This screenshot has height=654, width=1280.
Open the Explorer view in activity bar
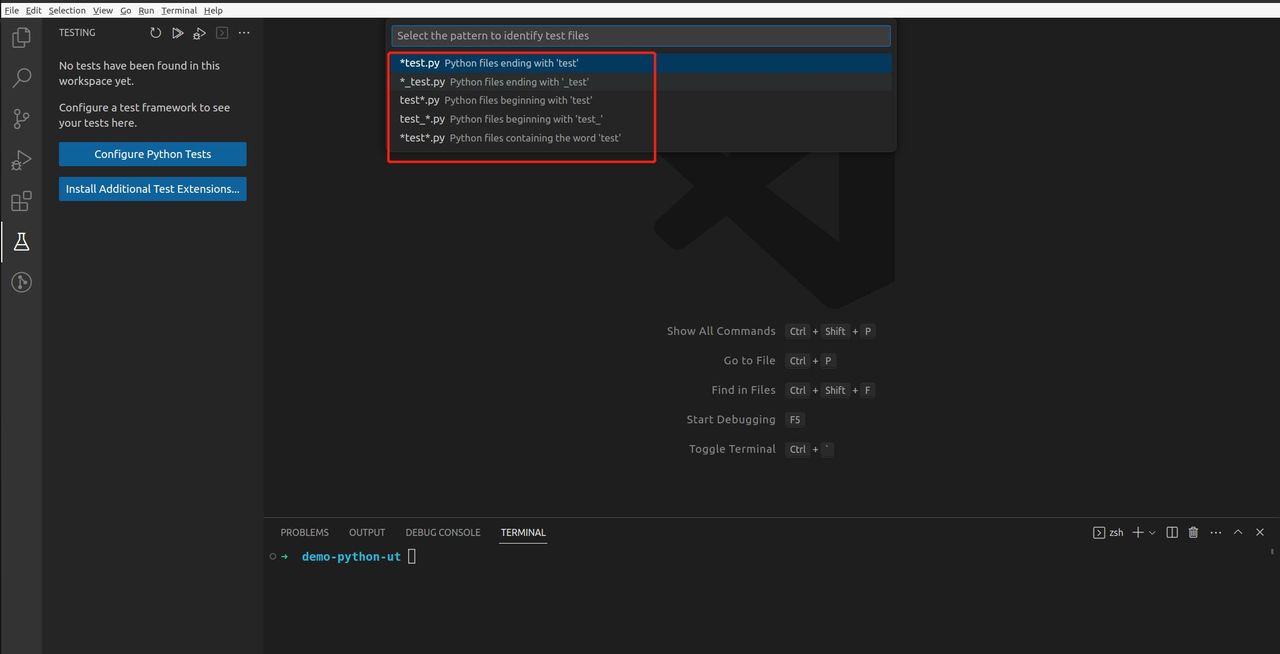(21, 38)
